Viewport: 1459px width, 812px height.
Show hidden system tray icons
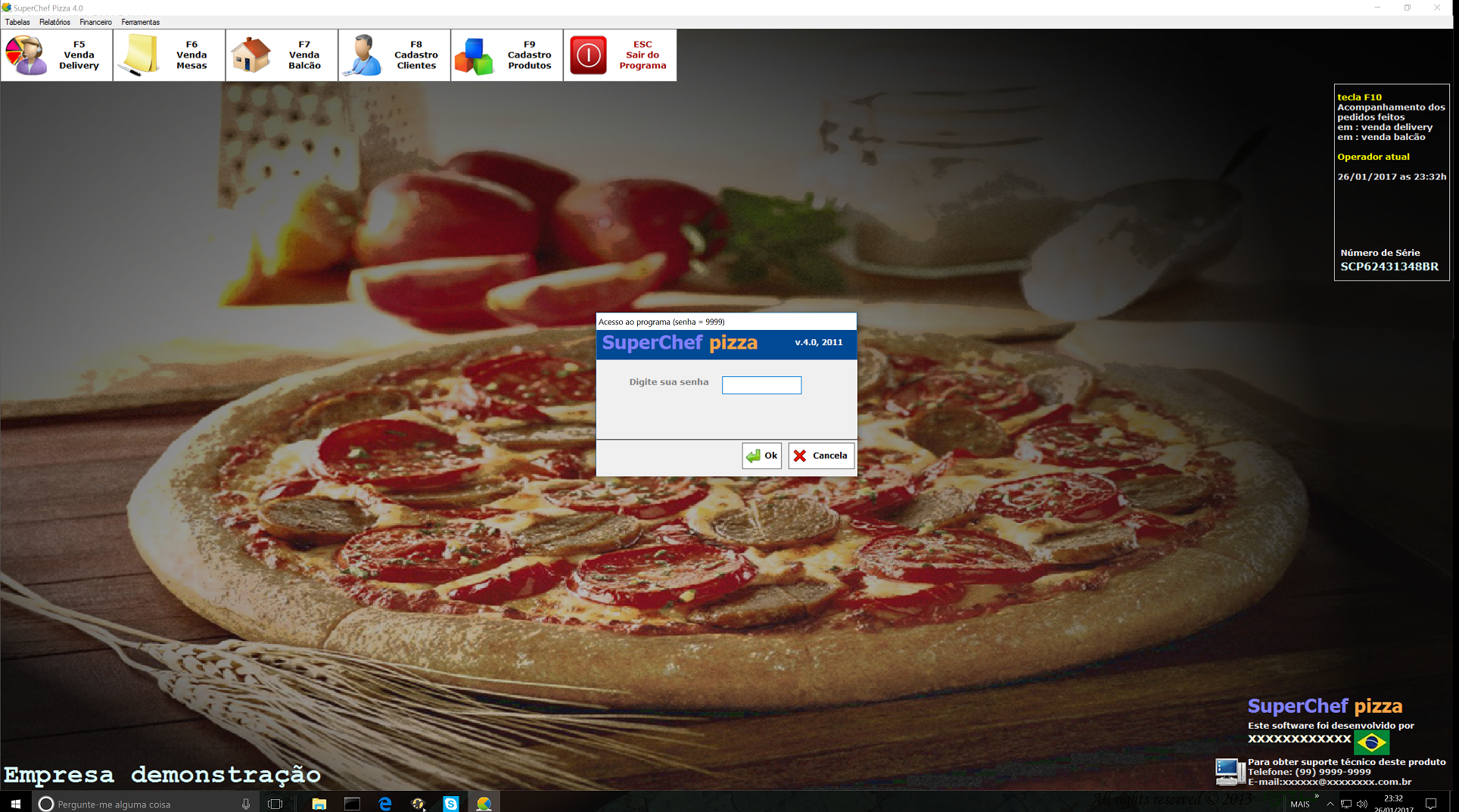coord(1330,804)
